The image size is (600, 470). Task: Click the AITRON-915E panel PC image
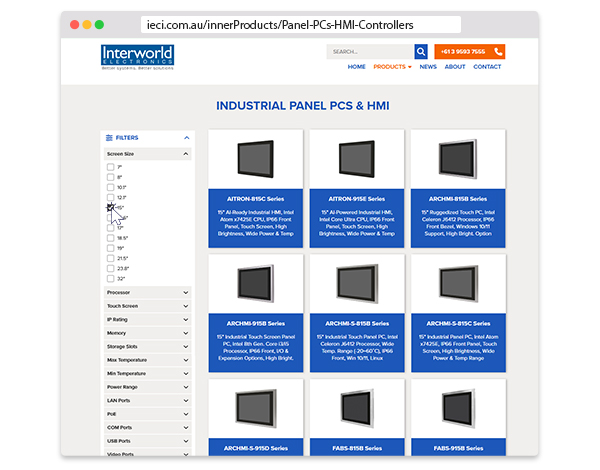[x=357, y=159]
